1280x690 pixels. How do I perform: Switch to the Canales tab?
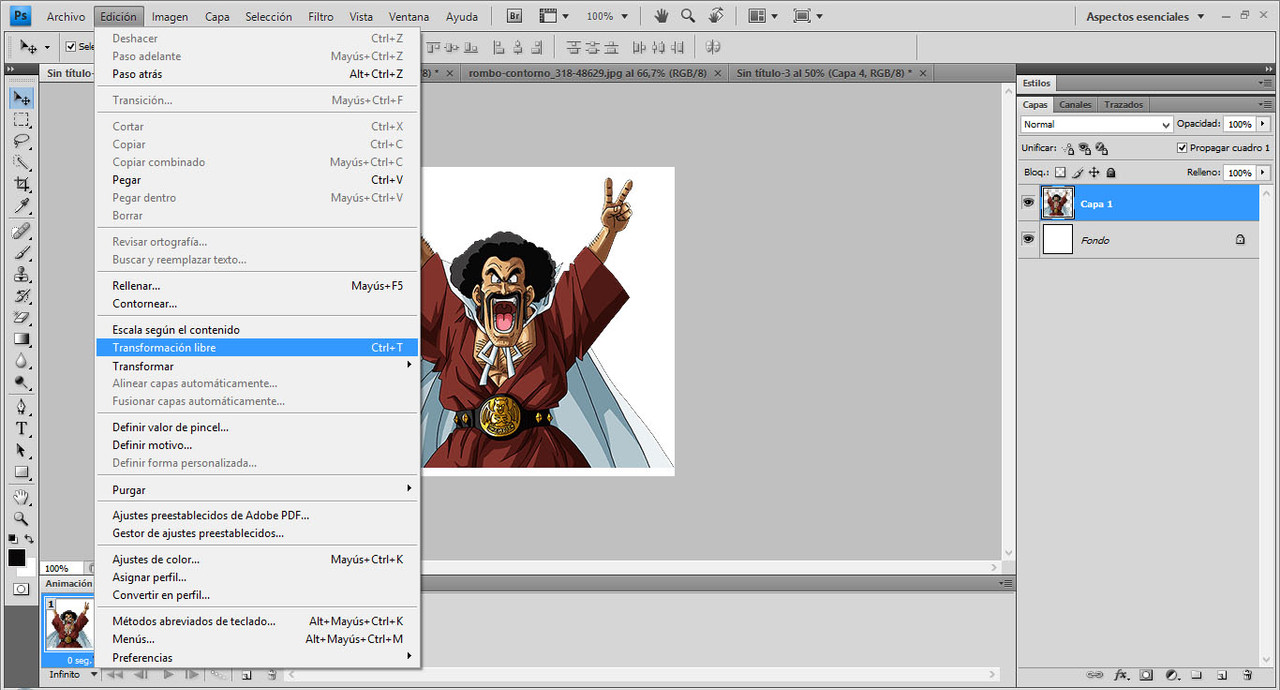tap(1076, 104)
